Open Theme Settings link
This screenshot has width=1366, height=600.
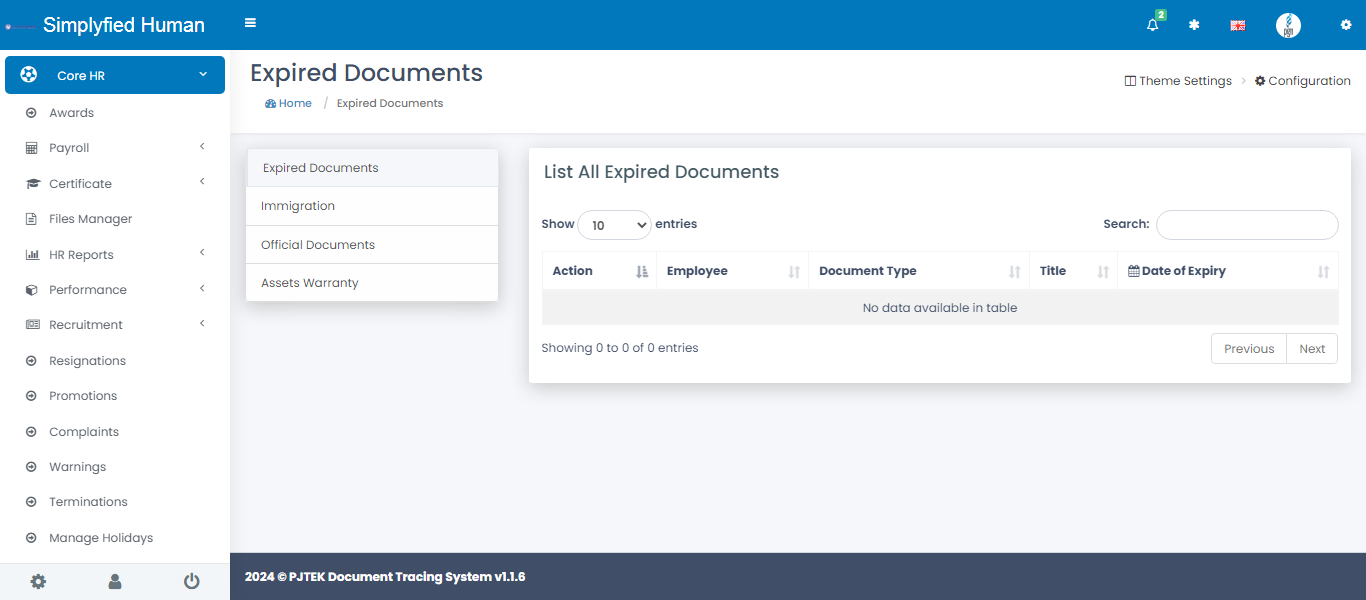[x=1178, y=81]
